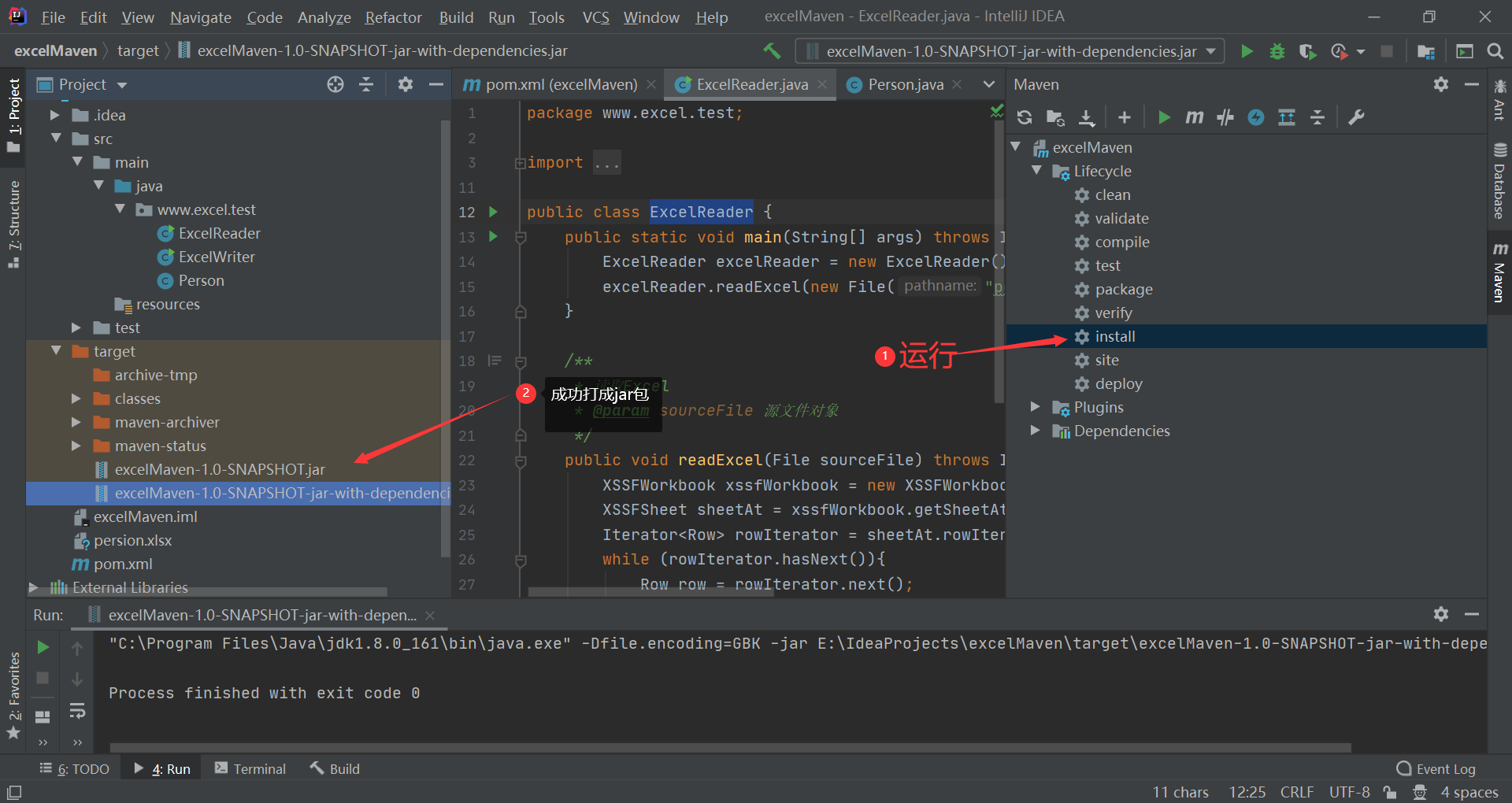This screenshot has width=1512, height=803.
Task: Open Project panel settings gear
Action: click(406, 84)
